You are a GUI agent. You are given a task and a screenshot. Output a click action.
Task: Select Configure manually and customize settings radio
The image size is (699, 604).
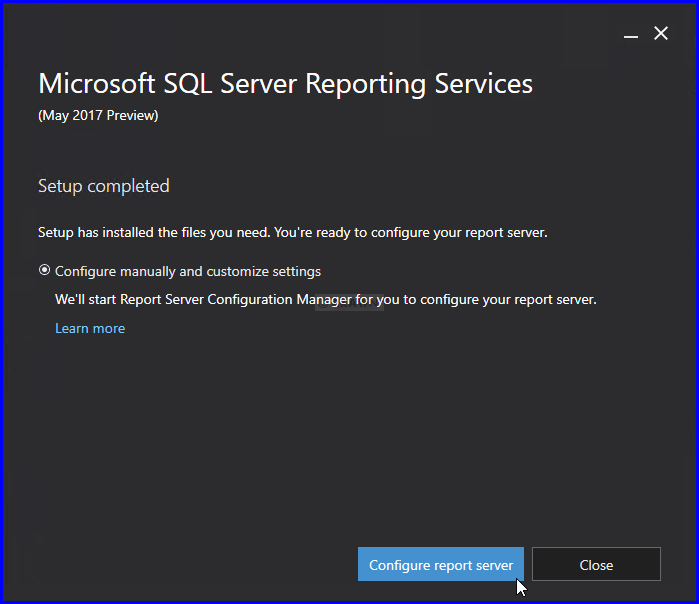(x=44, y=270)
